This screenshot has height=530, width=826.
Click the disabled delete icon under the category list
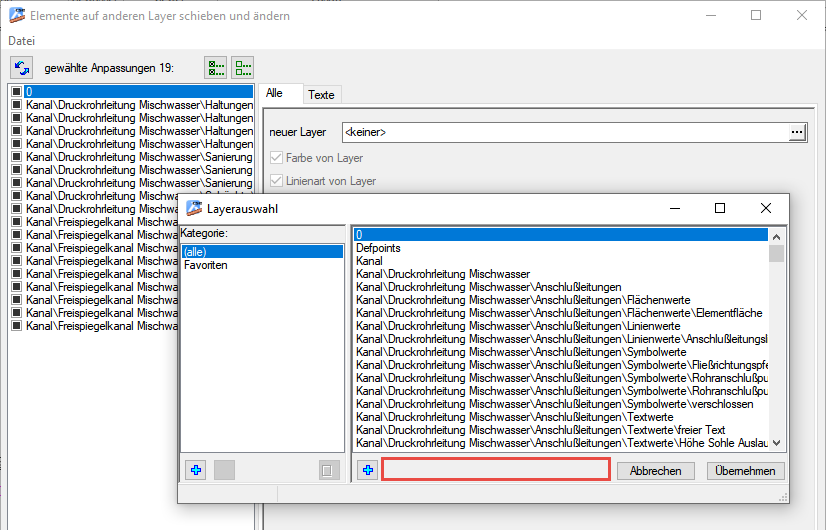[329, 471]
